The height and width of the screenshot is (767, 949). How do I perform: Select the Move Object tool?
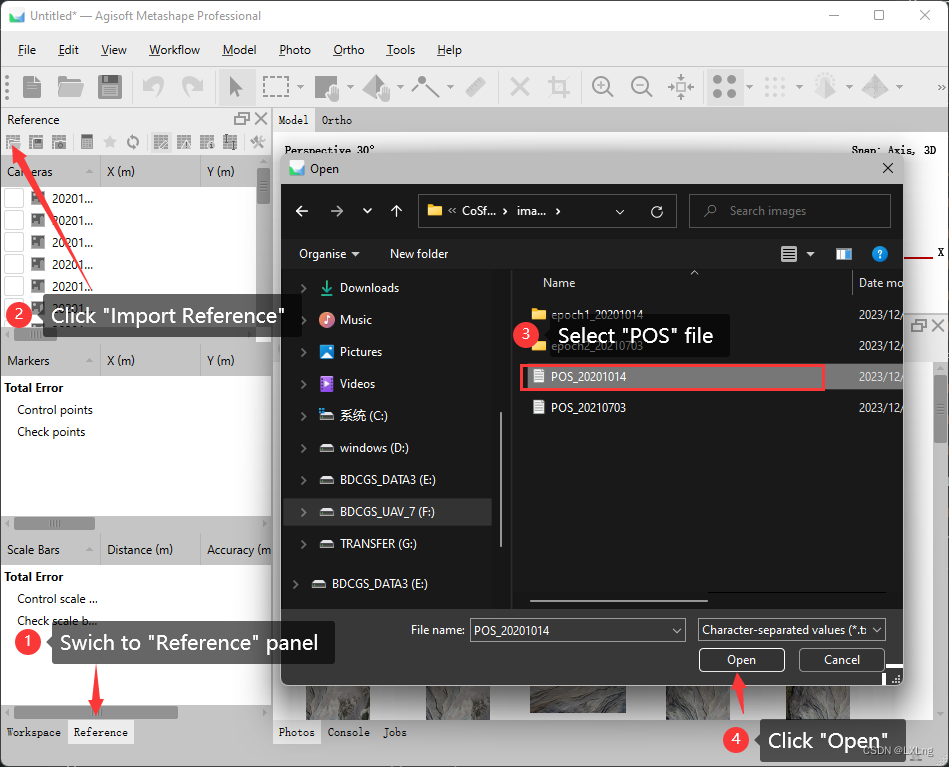(x=376, y=87)
